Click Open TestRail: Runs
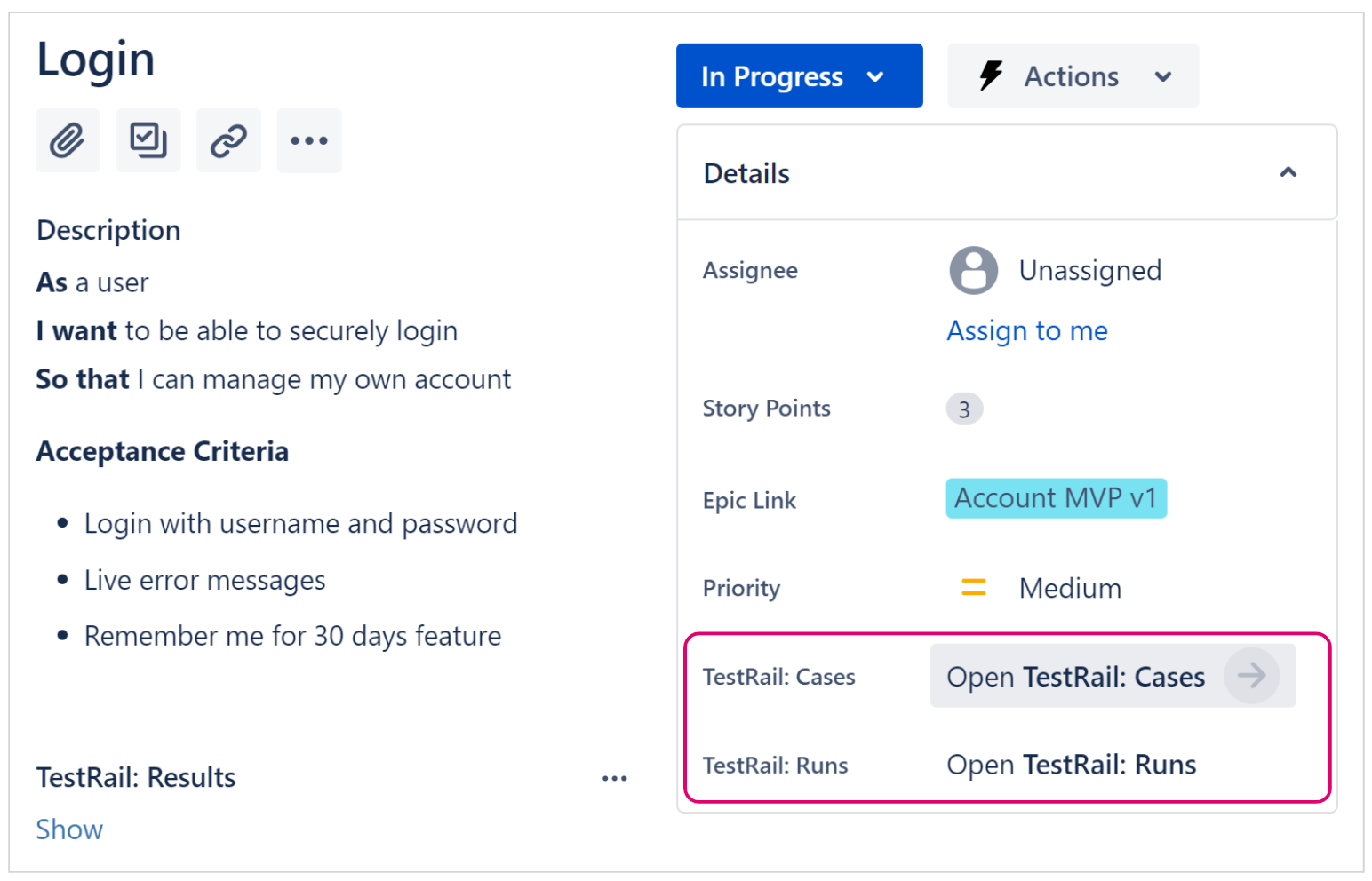 click(1071, 765)
